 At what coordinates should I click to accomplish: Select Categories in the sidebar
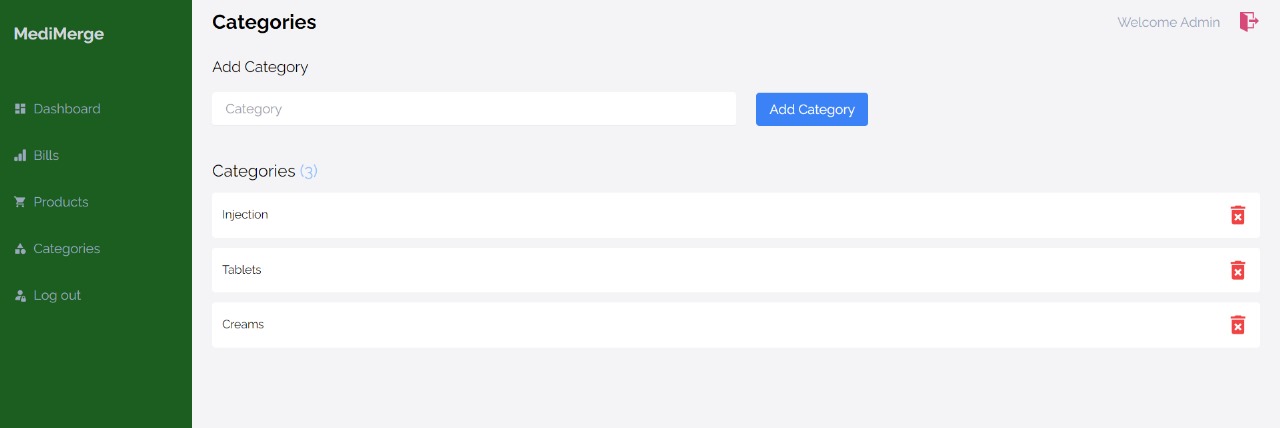67,249
